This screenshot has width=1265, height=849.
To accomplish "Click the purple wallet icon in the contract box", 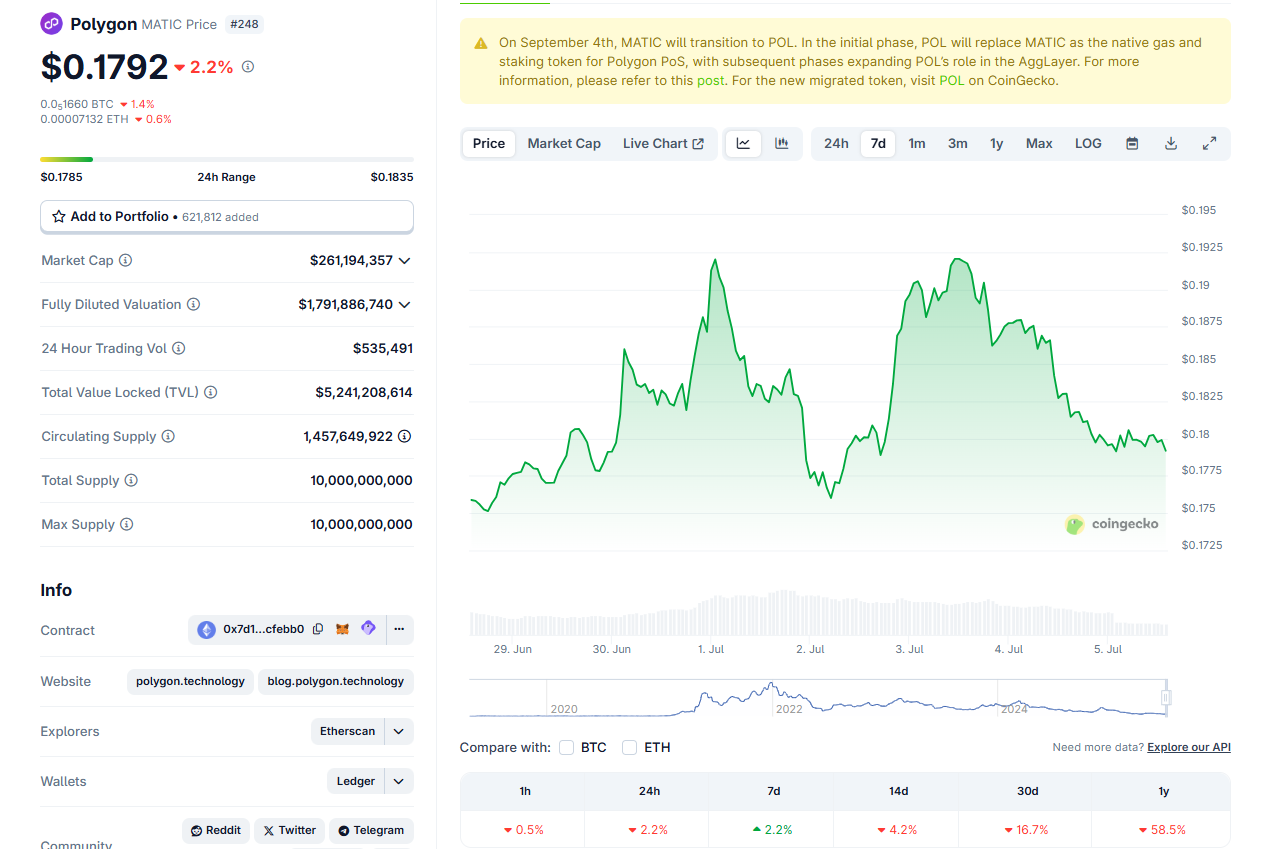I will point(368,628).
